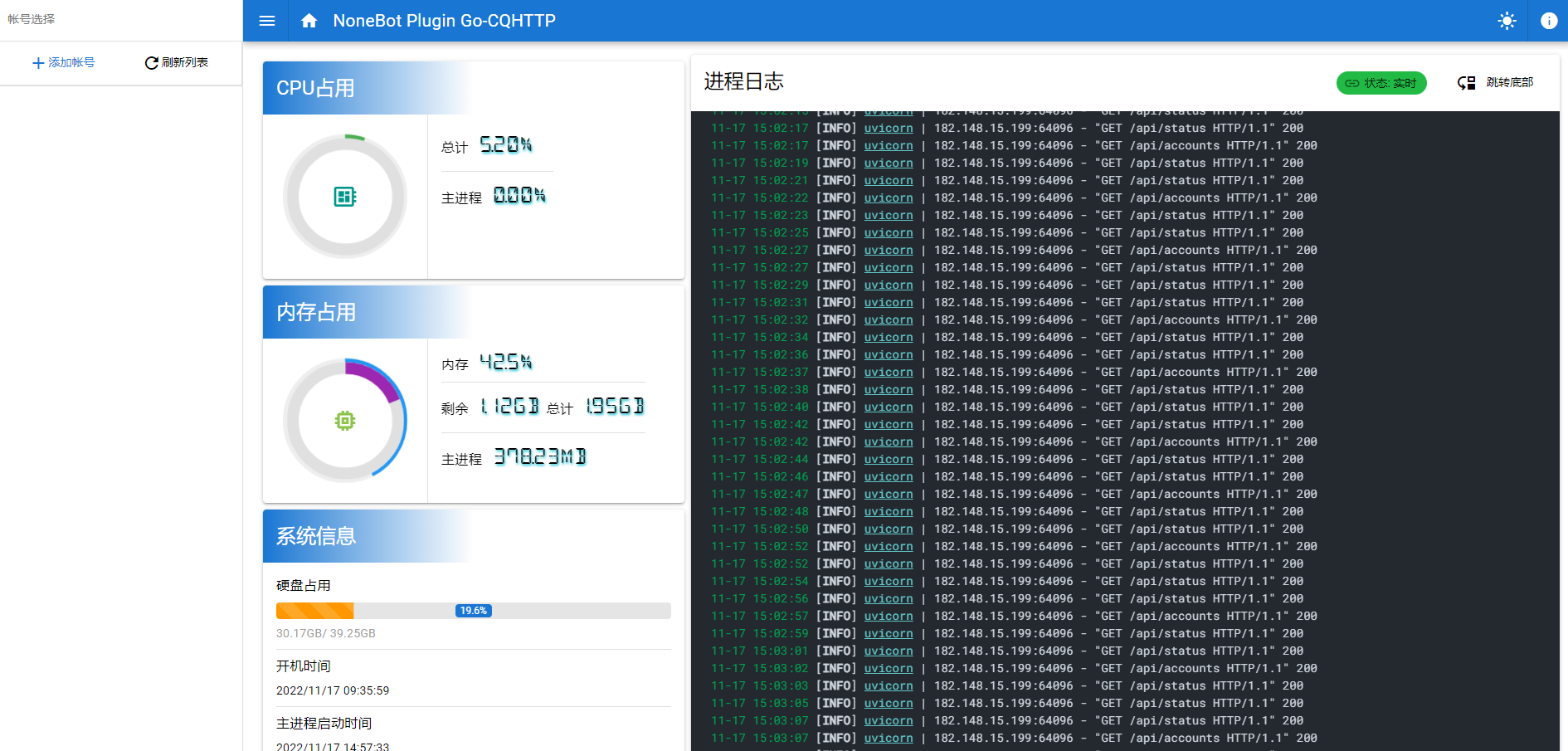Click 跳转底部 jump to bottom button
The image size is (1568, 751).
point(1496,83)
